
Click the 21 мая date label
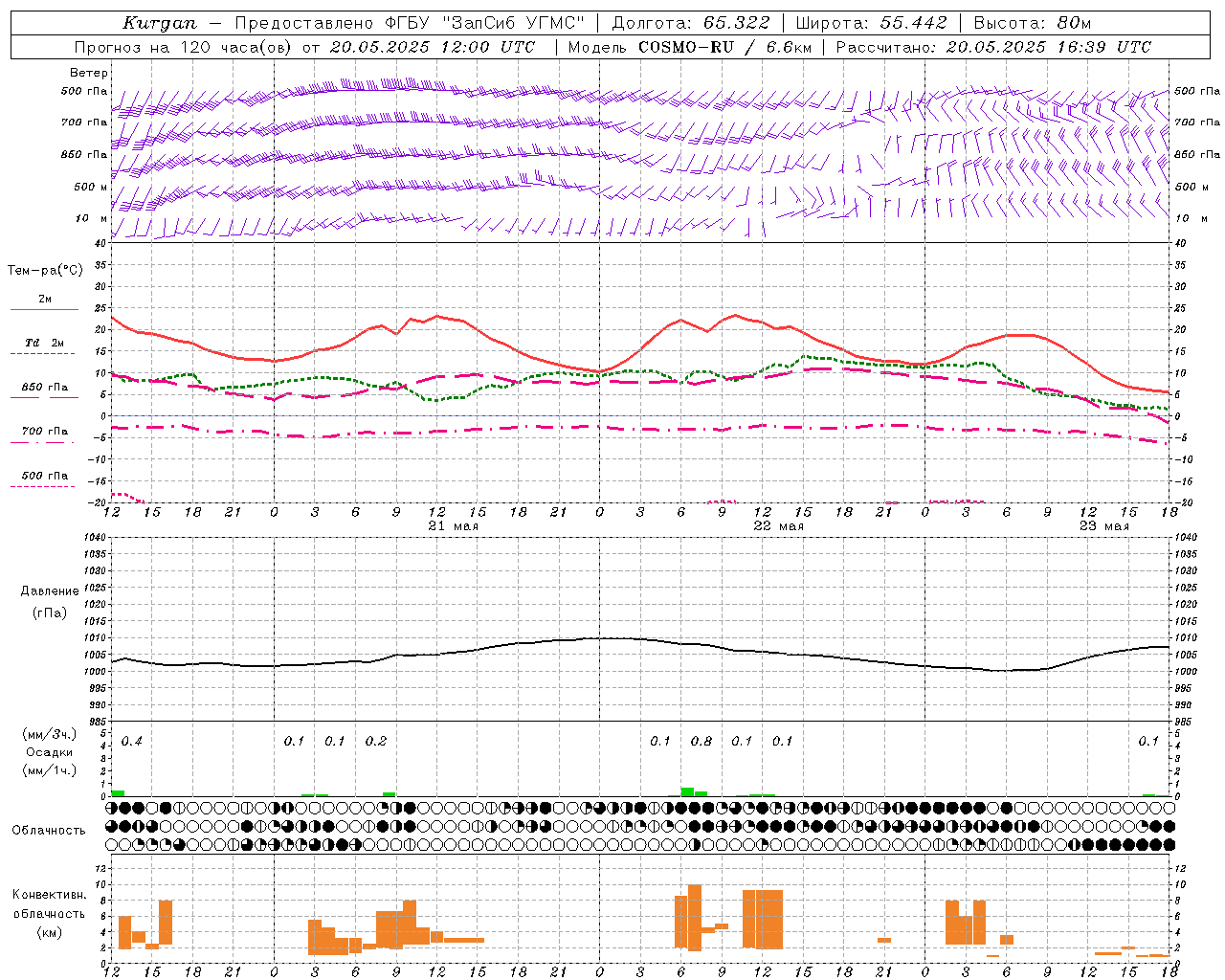[x=454, y=526]
